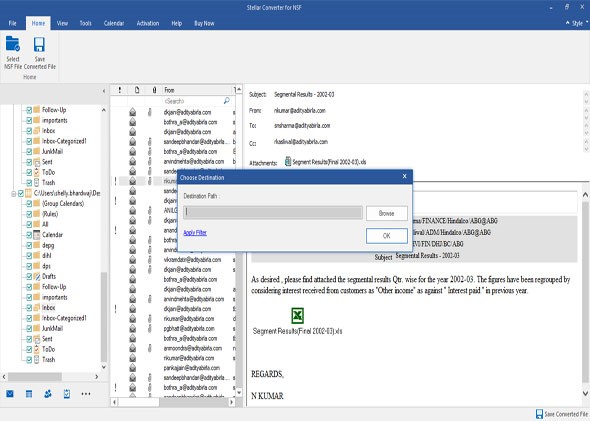Click the Select NSF File icon

point(12,44)
